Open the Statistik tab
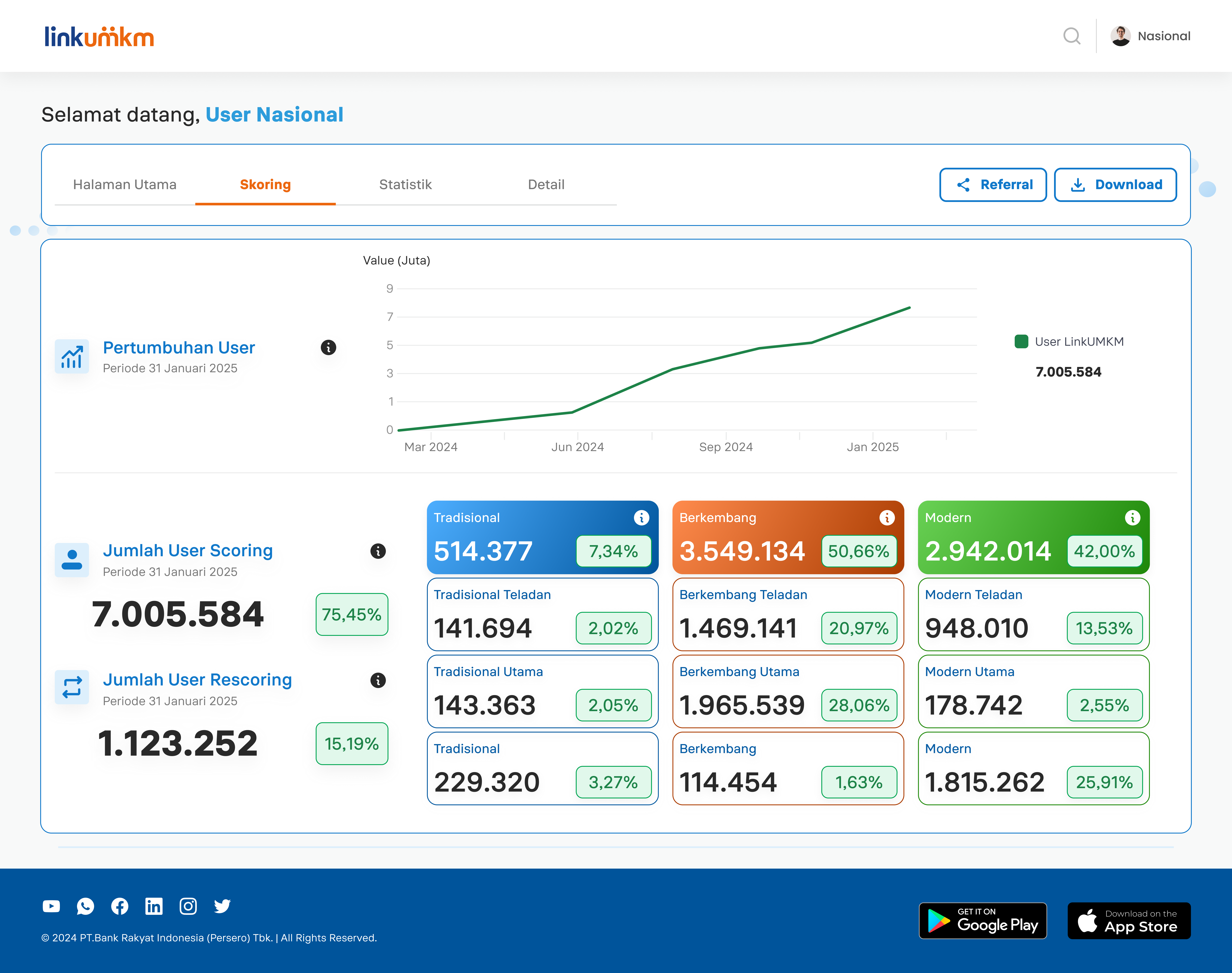Viewport: 1232px width, 973px height. tap(406, 185)
